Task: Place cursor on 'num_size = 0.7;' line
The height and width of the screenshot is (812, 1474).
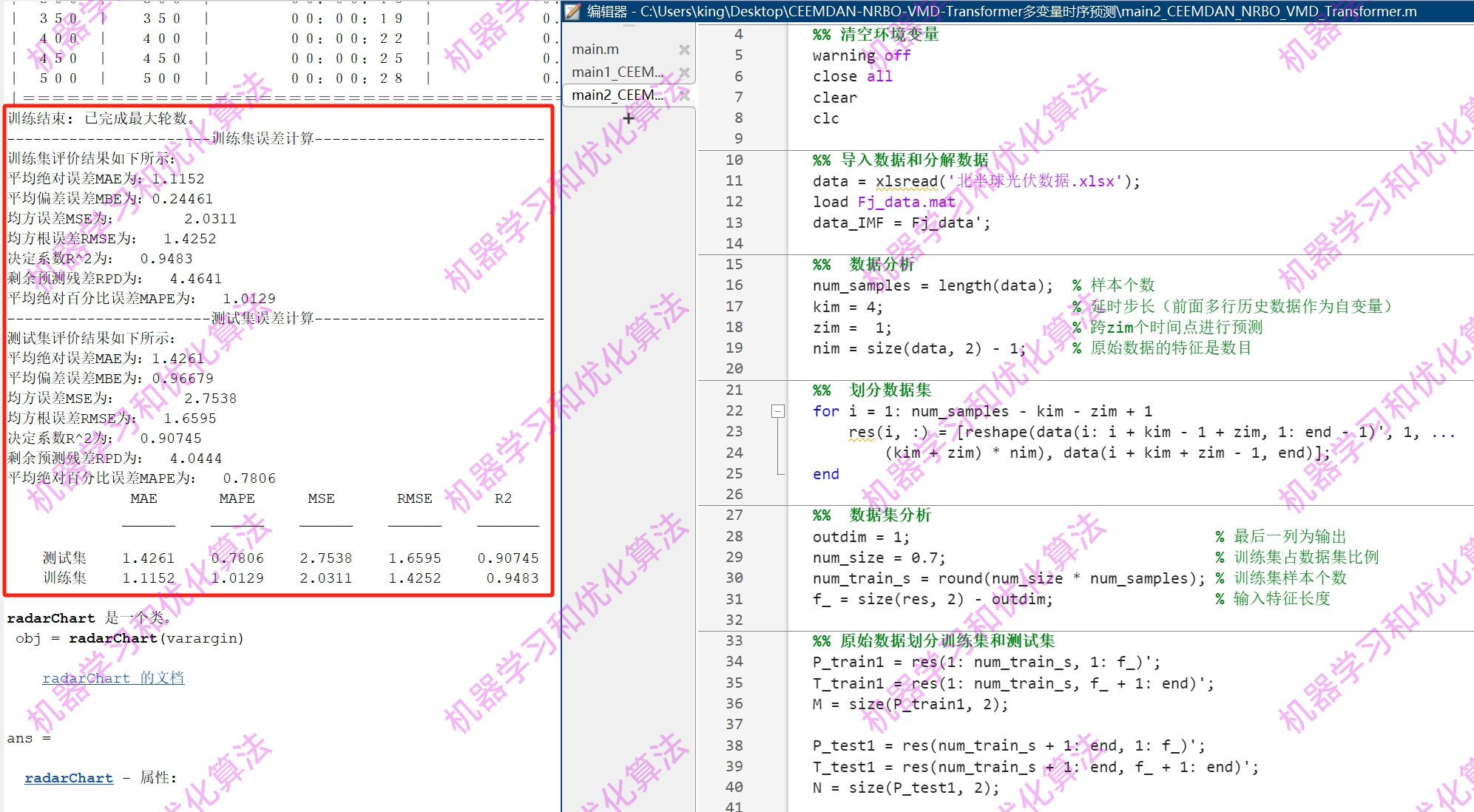Action: (879, 558)
